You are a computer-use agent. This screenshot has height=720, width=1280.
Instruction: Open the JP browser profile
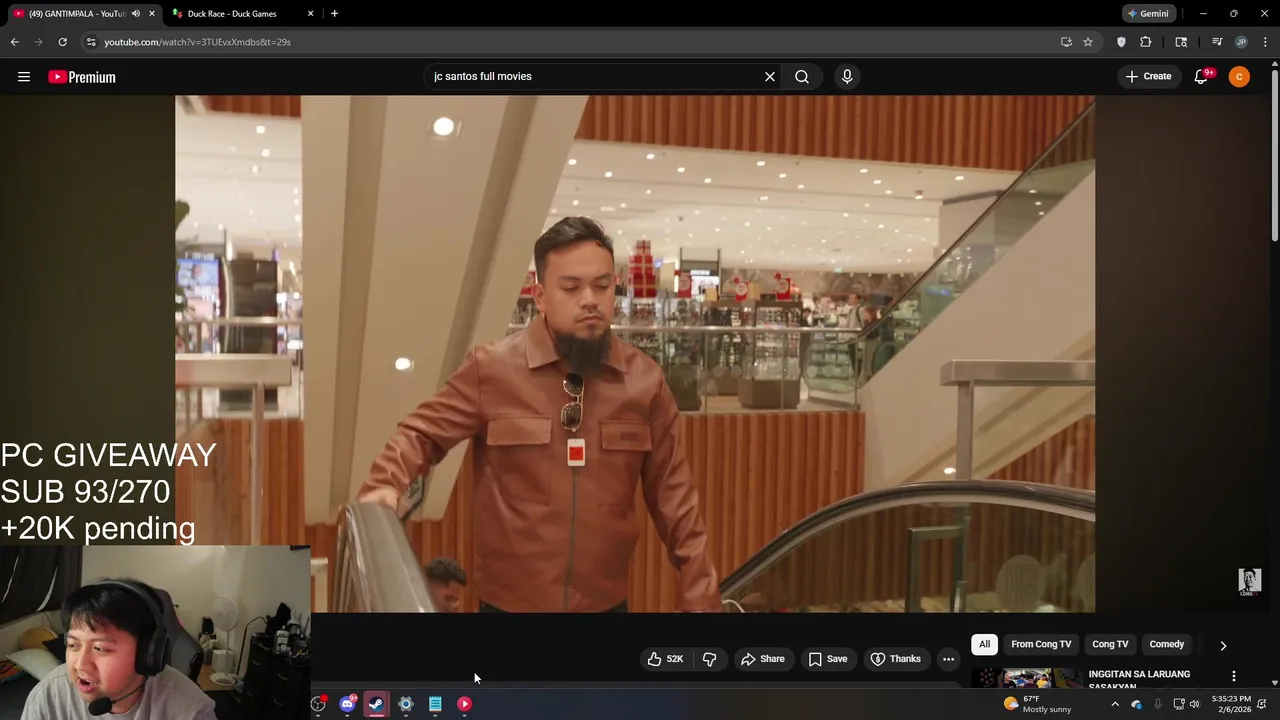coord(1241,42)
